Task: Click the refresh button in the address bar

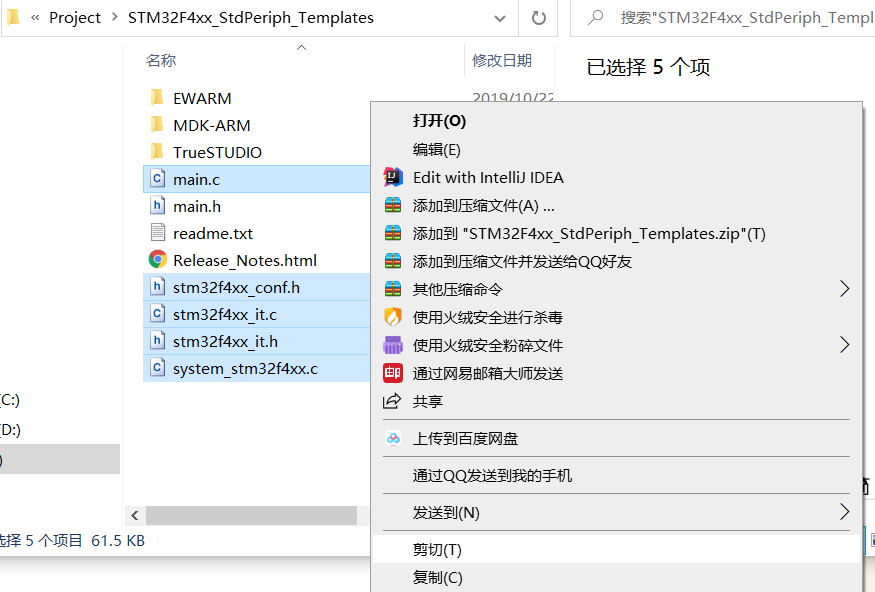Action: coord(539,18)
